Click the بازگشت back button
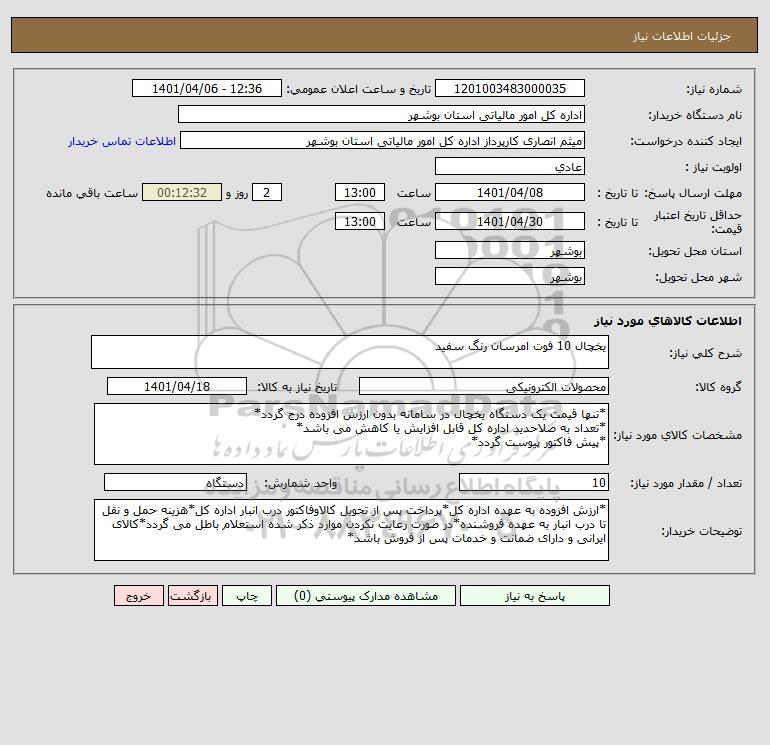The height and width of the screenshot is (745, 770). pos(192,596)
